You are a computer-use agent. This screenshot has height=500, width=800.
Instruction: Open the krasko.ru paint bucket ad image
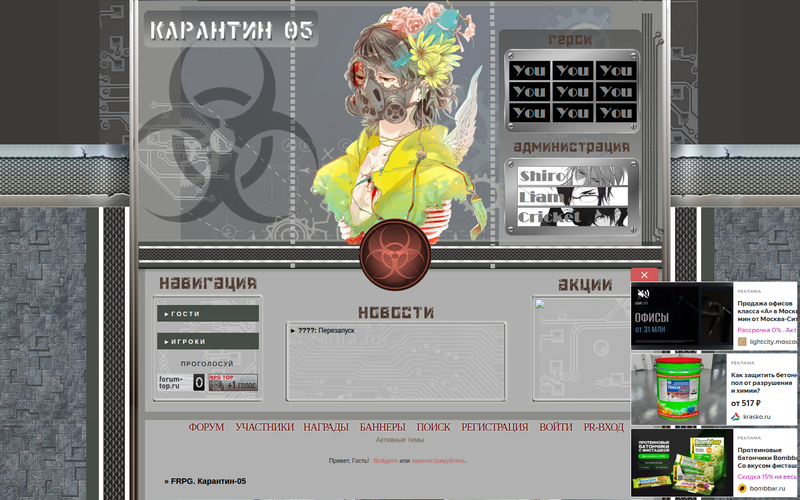[x=678, y=388]
